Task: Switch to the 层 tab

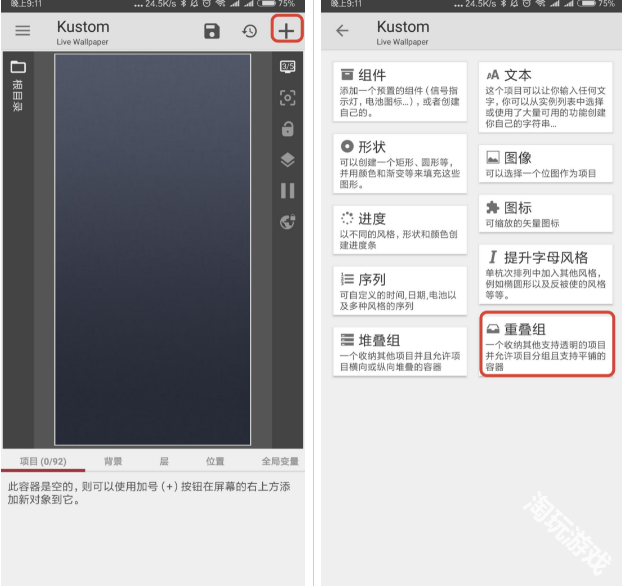Action: [164, 461]
